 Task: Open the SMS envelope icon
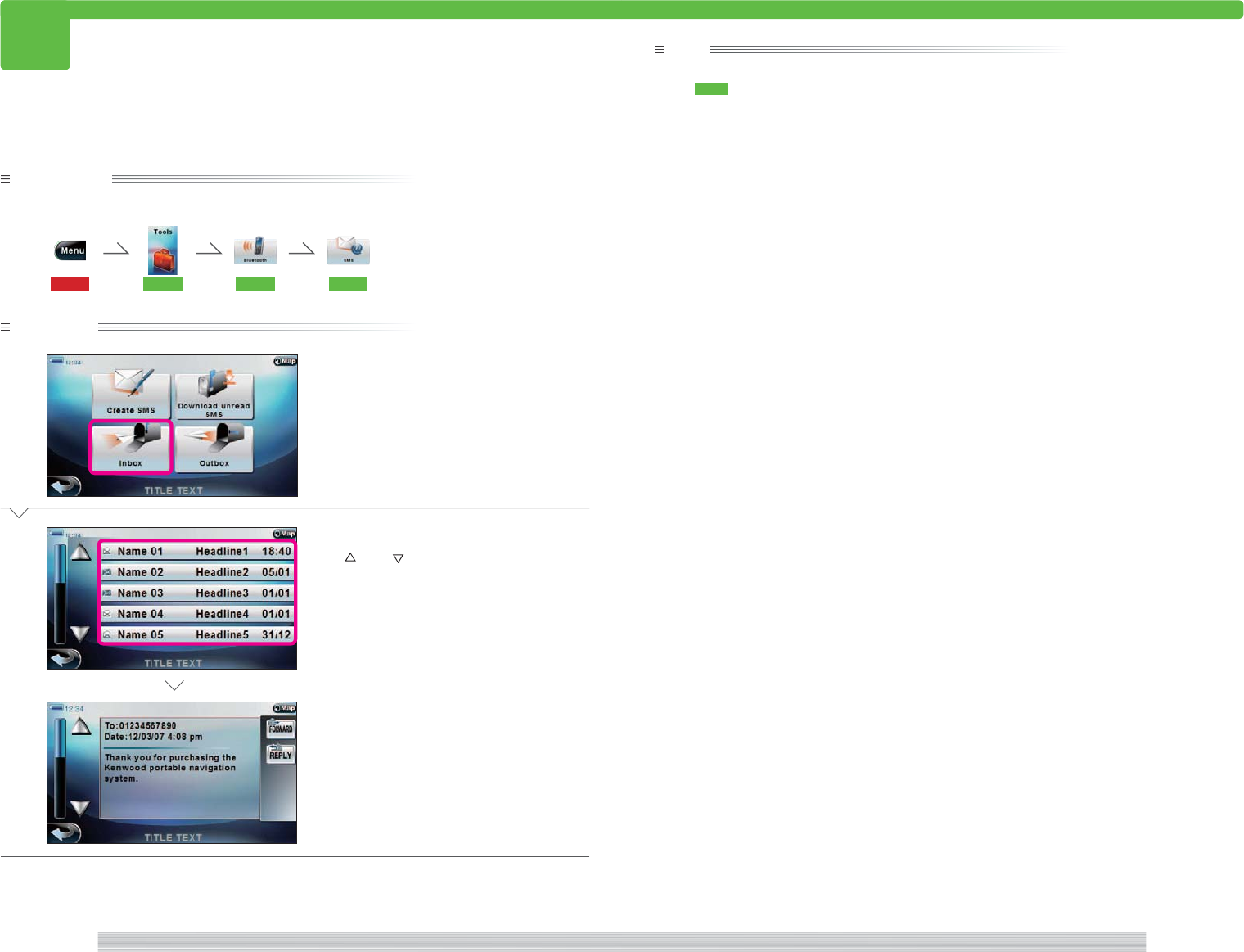tap(348, 250)
